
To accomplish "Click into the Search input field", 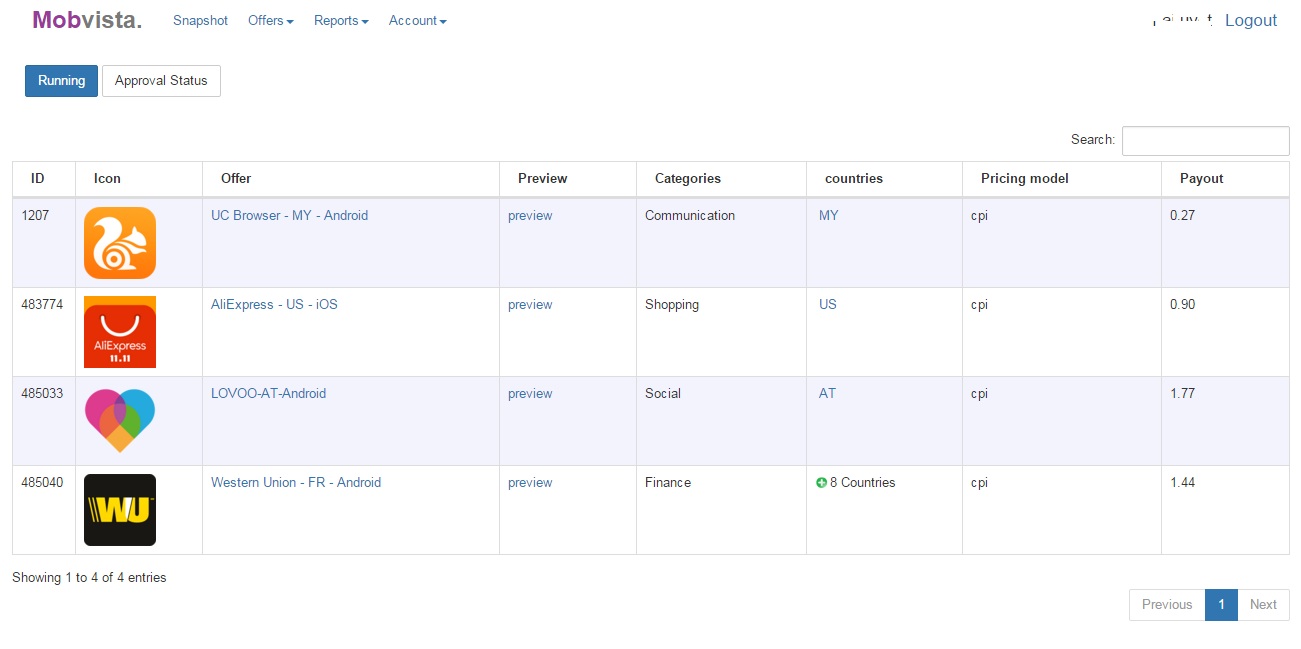I will point(1205,141).
